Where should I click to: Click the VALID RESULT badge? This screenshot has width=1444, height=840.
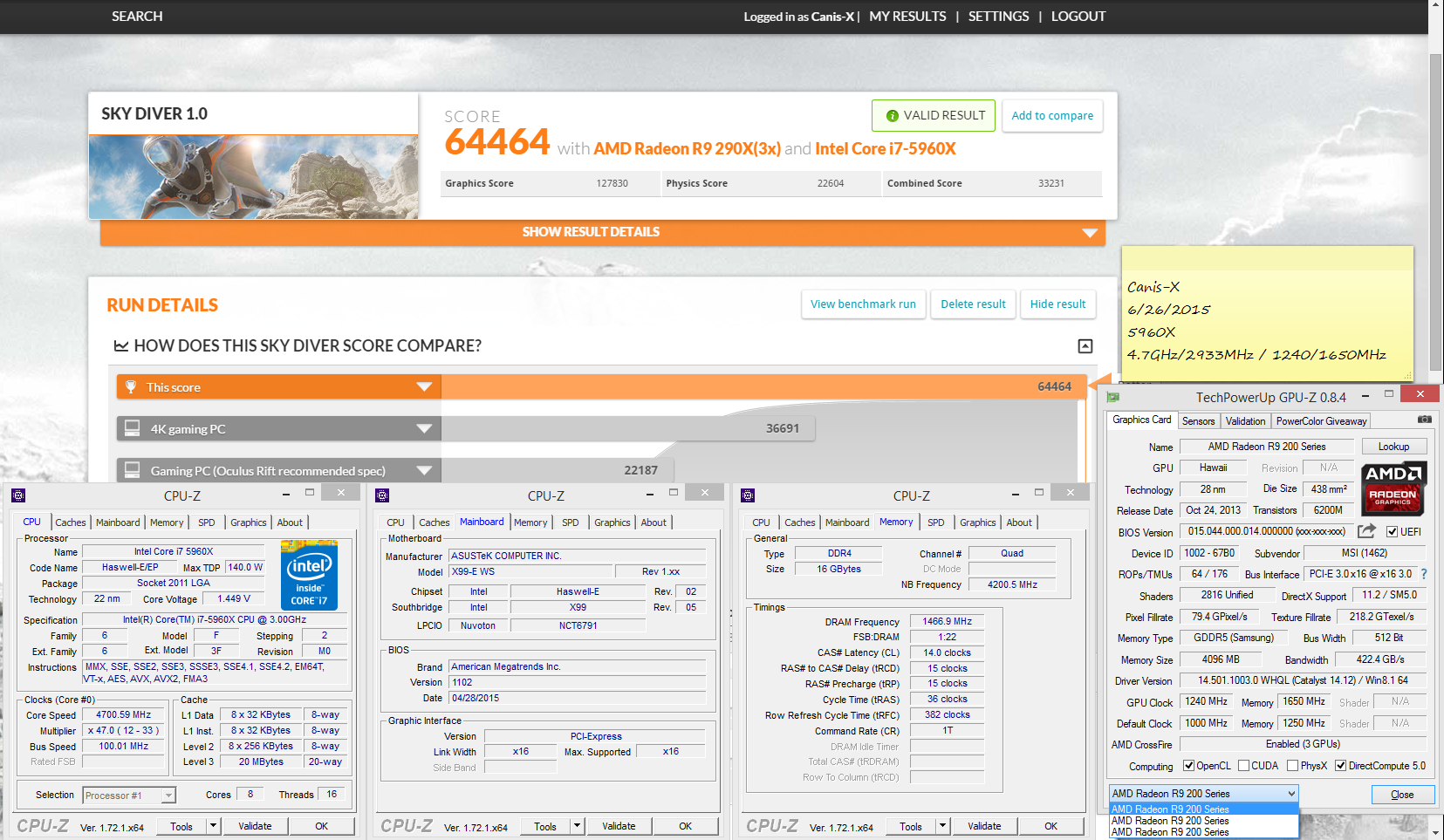tap(934, 115)
